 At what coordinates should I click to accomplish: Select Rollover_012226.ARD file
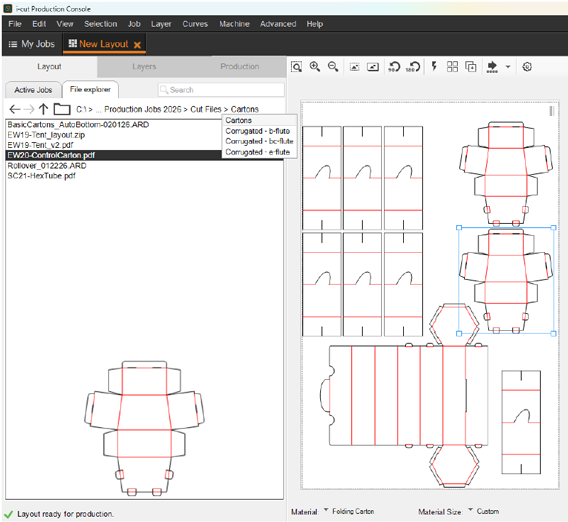click(x=145, y=166)
